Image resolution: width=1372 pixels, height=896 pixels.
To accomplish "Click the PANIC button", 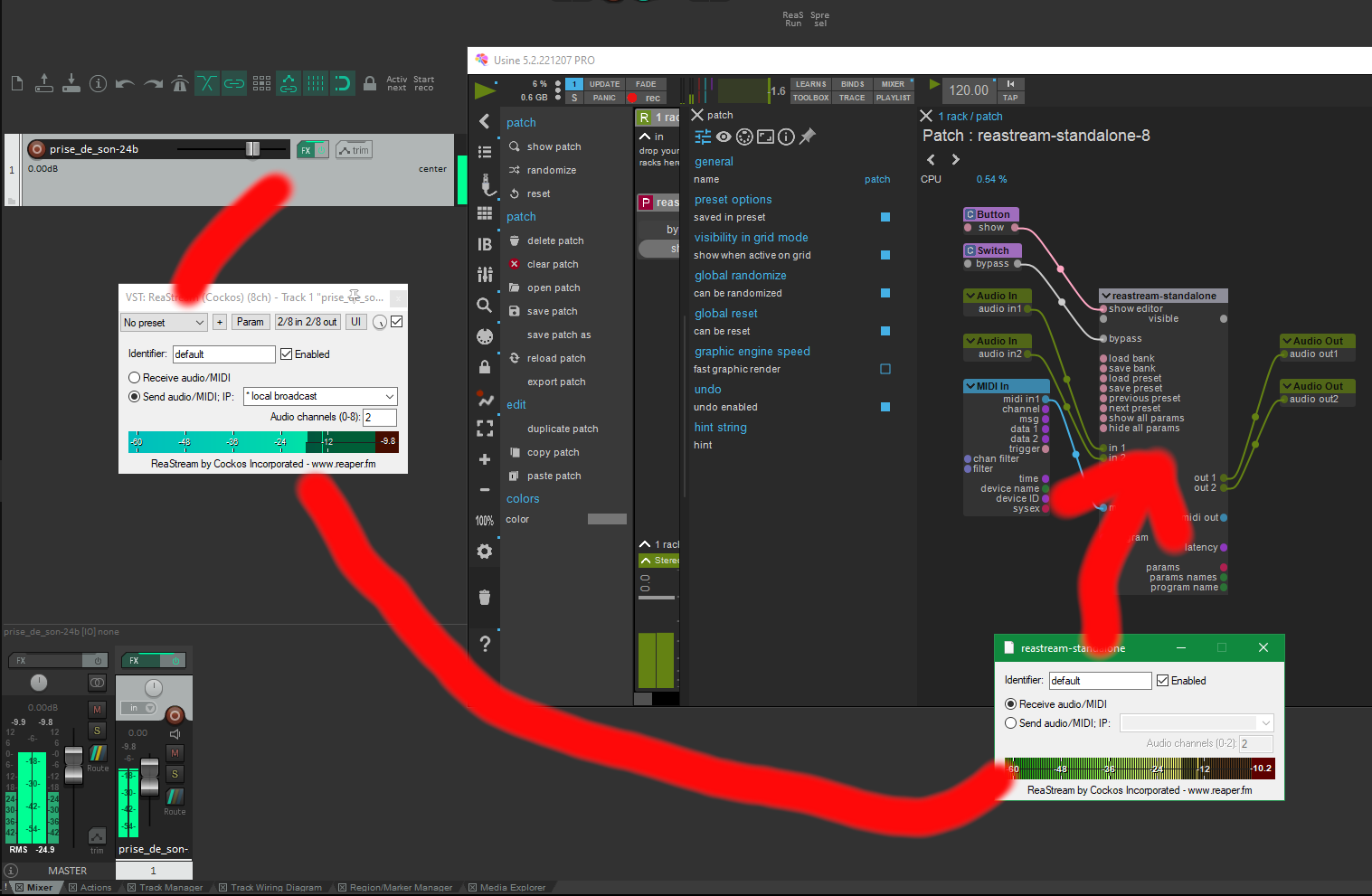I will pos(604,98).
